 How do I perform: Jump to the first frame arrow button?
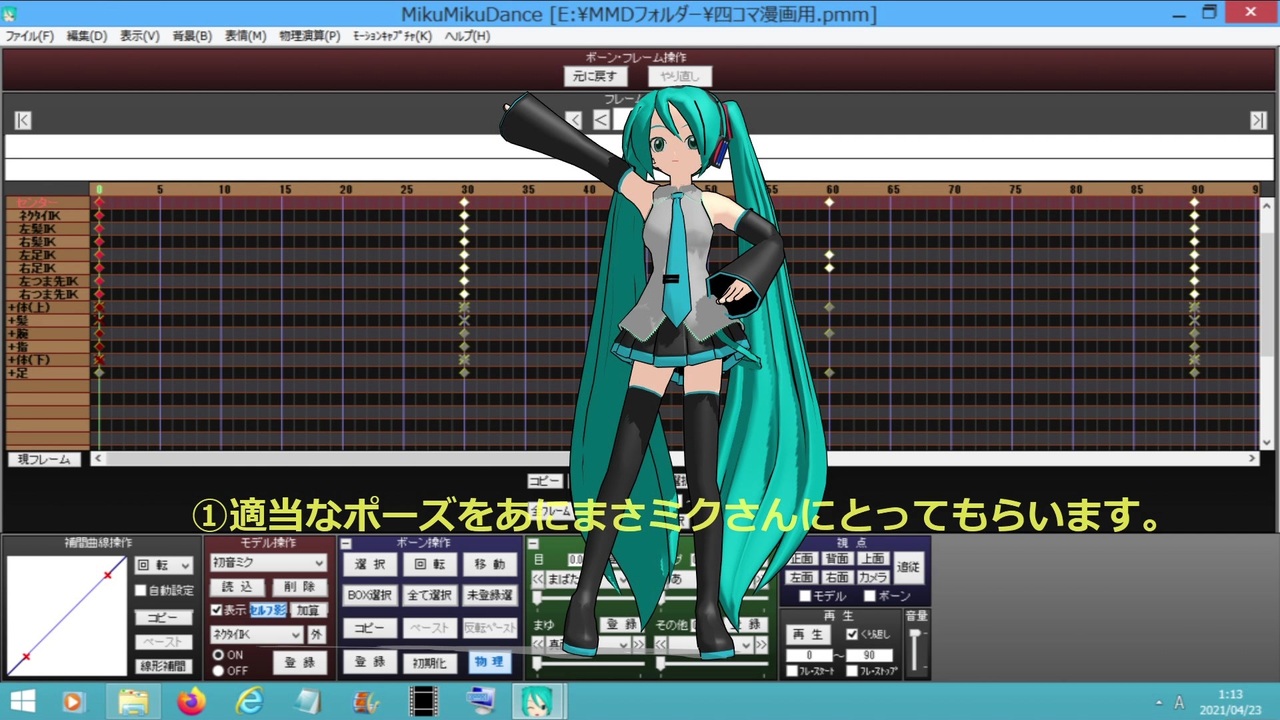(x=23, y=121)
